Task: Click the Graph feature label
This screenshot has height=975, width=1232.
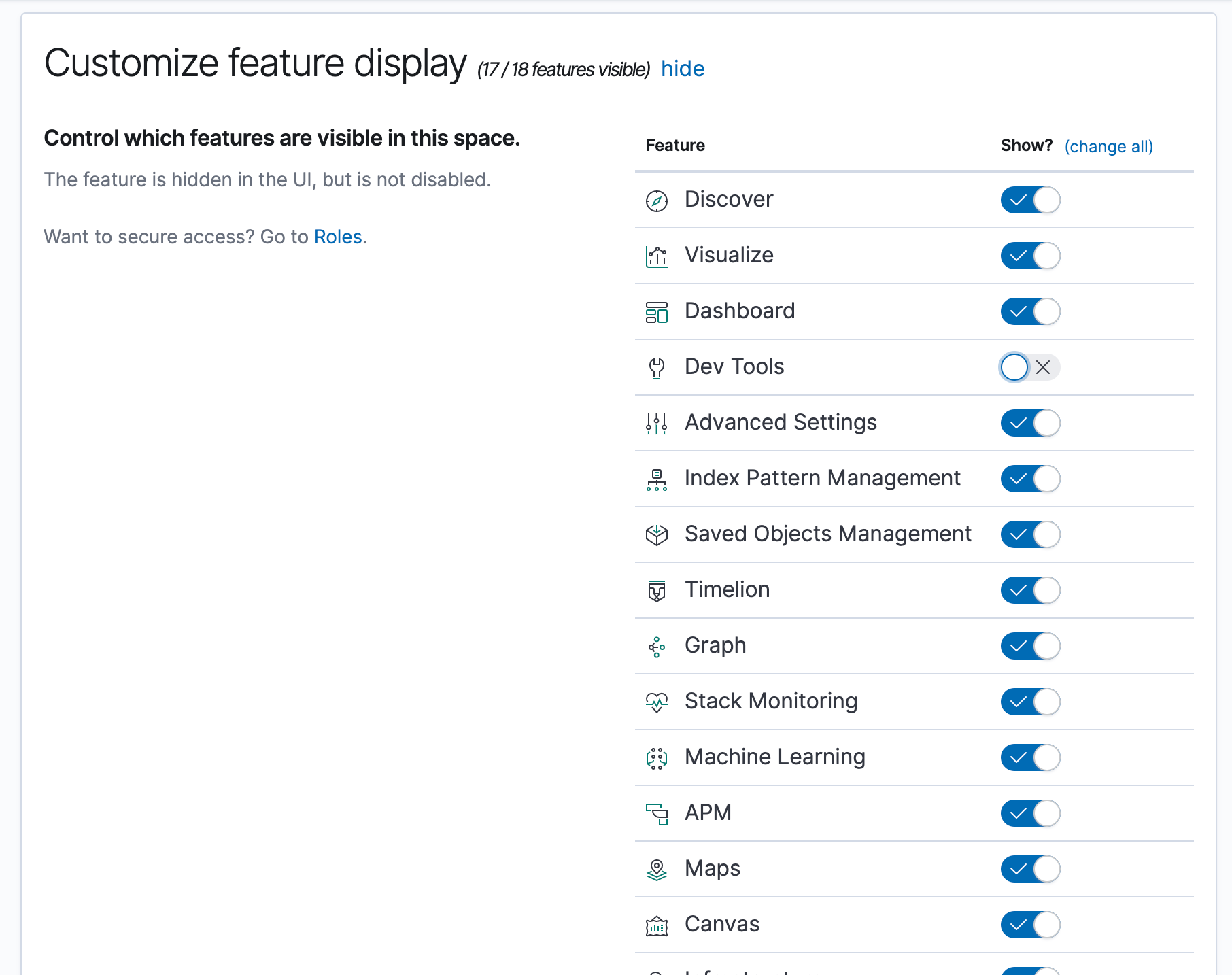Action: [715, 645]
